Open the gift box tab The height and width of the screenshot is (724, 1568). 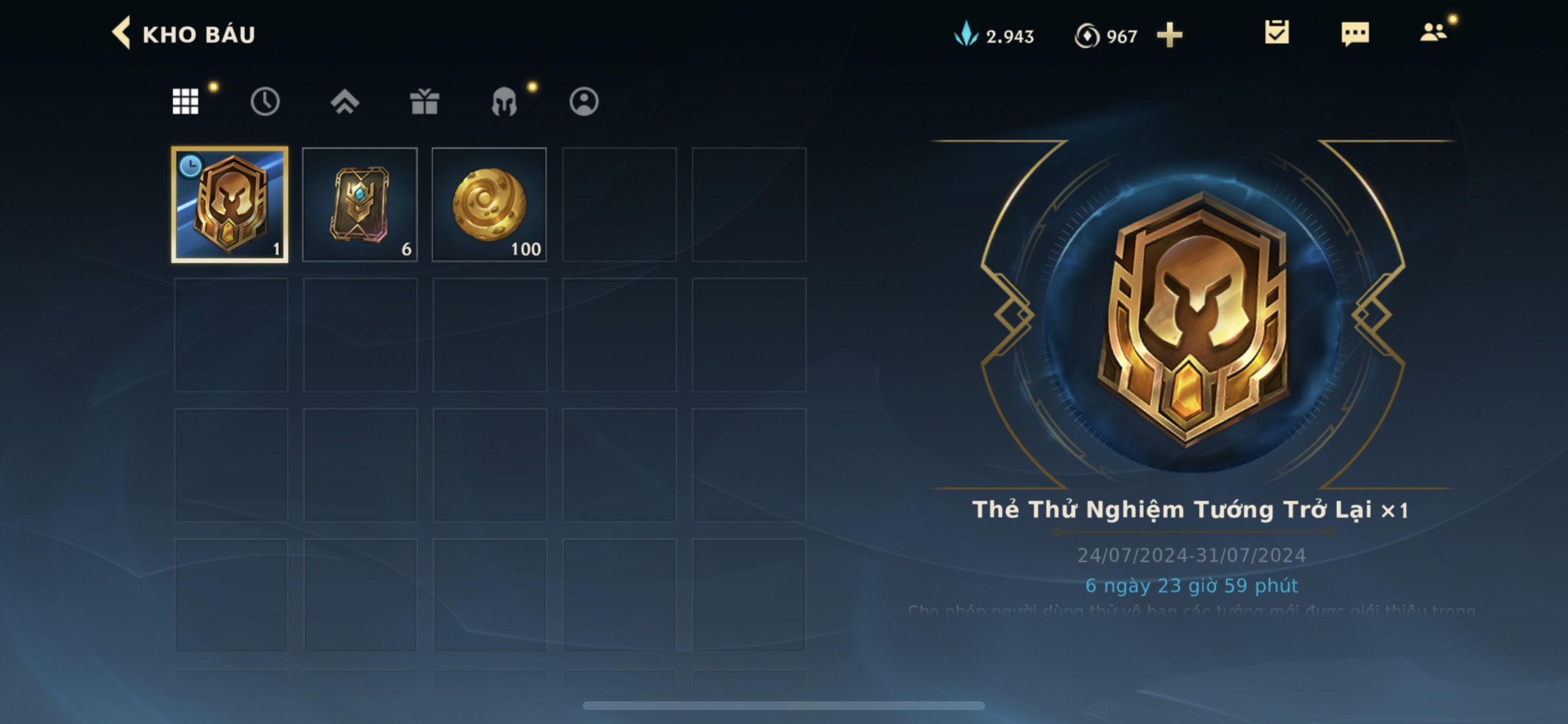click(424, 101)
